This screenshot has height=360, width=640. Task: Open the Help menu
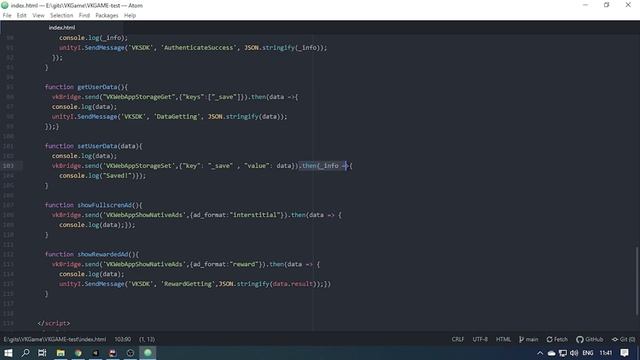point(130,16)
